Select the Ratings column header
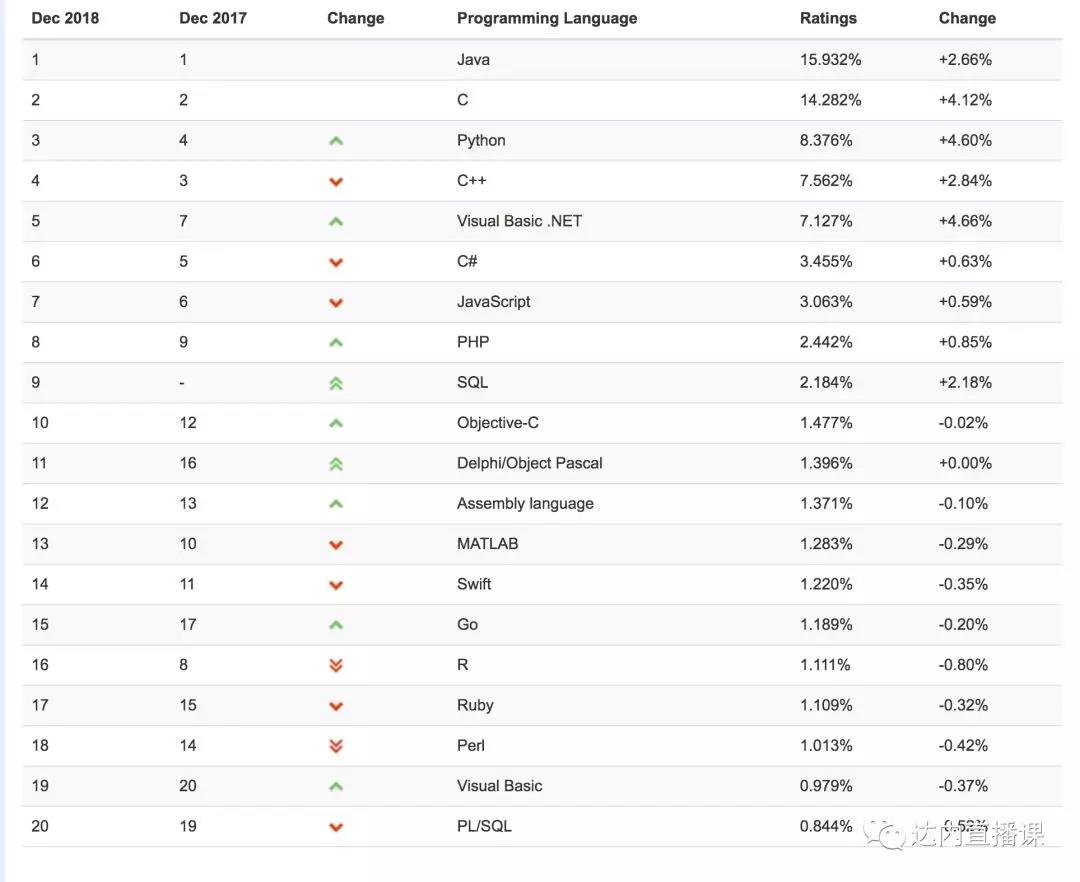 828,19
